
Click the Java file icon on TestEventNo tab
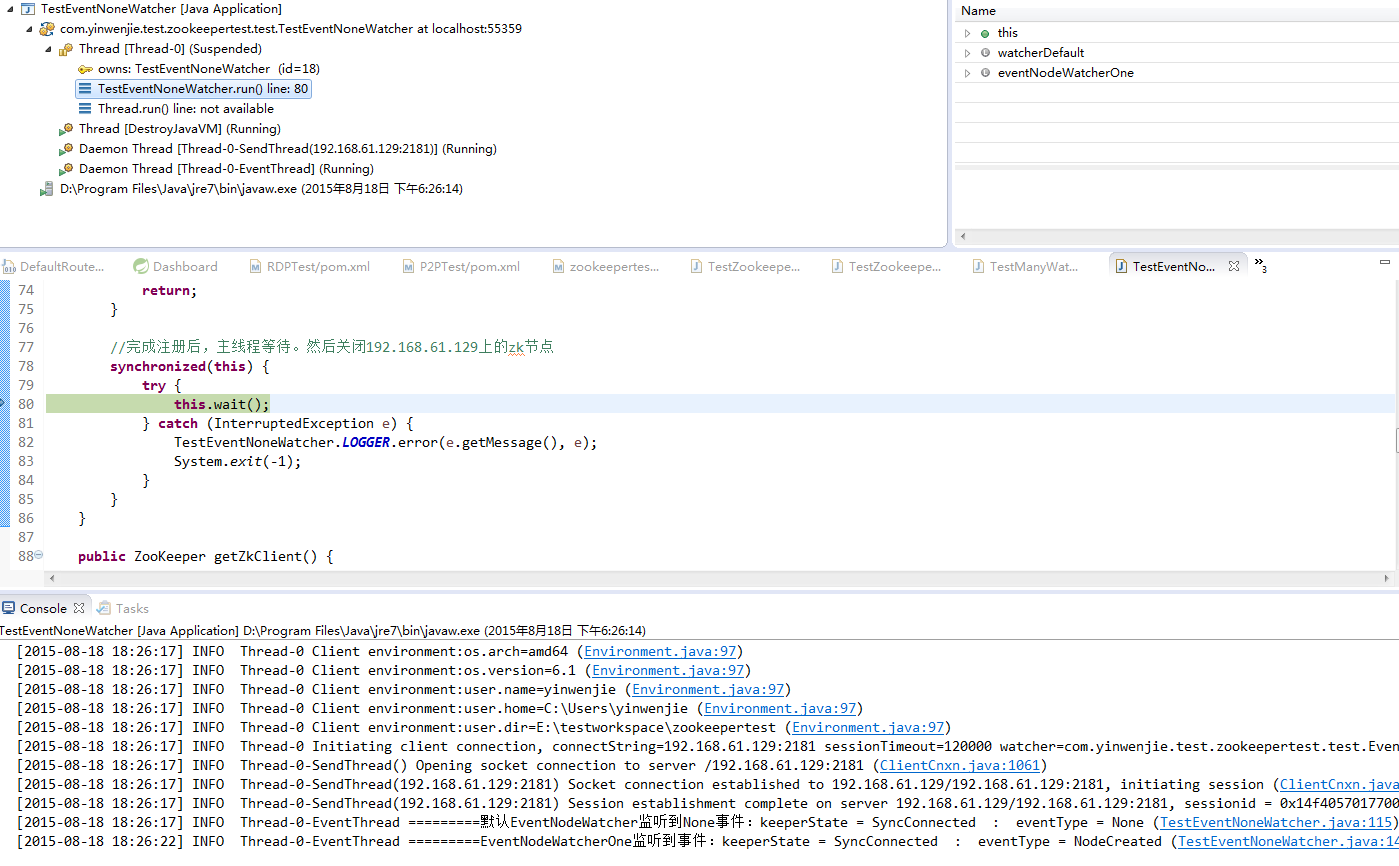pos(1122,267)
